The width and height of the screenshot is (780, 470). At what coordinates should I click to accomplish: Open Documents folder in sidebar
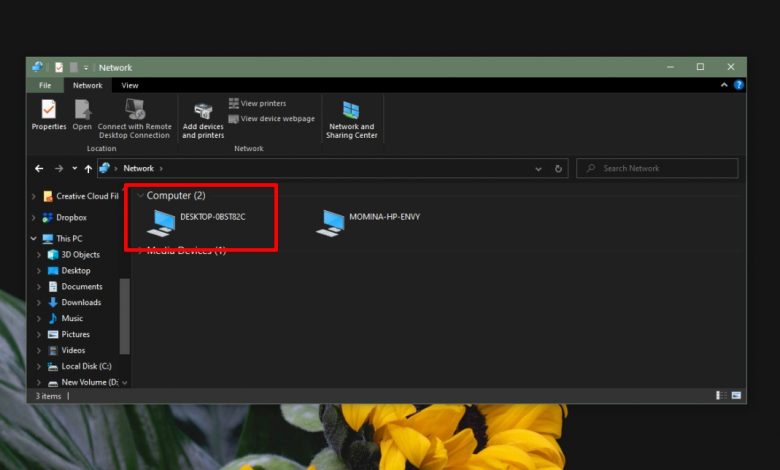(x=75, y=286)
